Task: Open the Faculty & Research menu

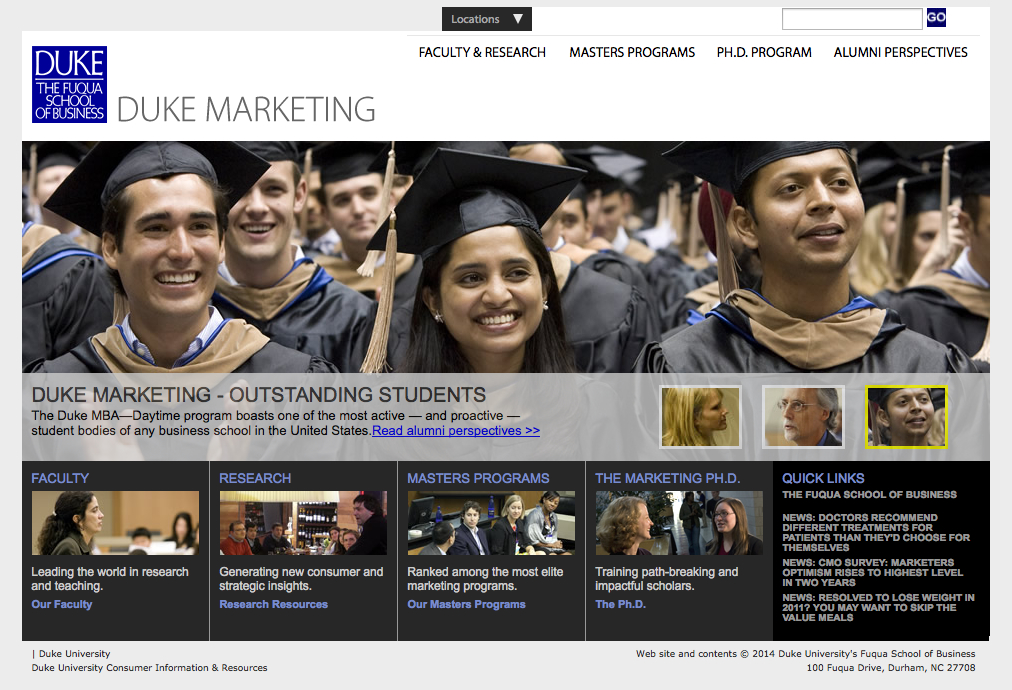Action: point(482,52)
